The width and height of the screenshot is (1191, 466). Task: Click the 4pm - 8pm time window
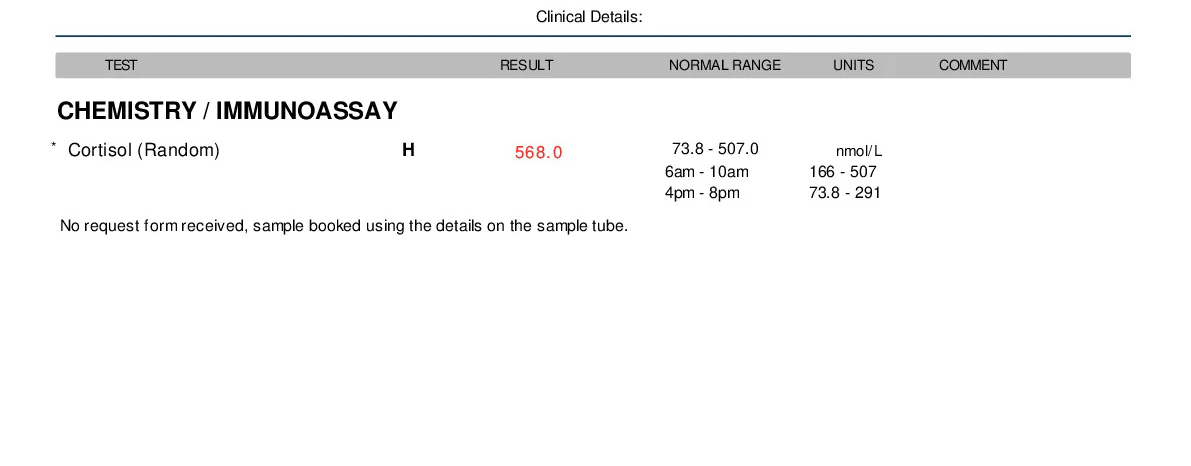tap(702, 193)
